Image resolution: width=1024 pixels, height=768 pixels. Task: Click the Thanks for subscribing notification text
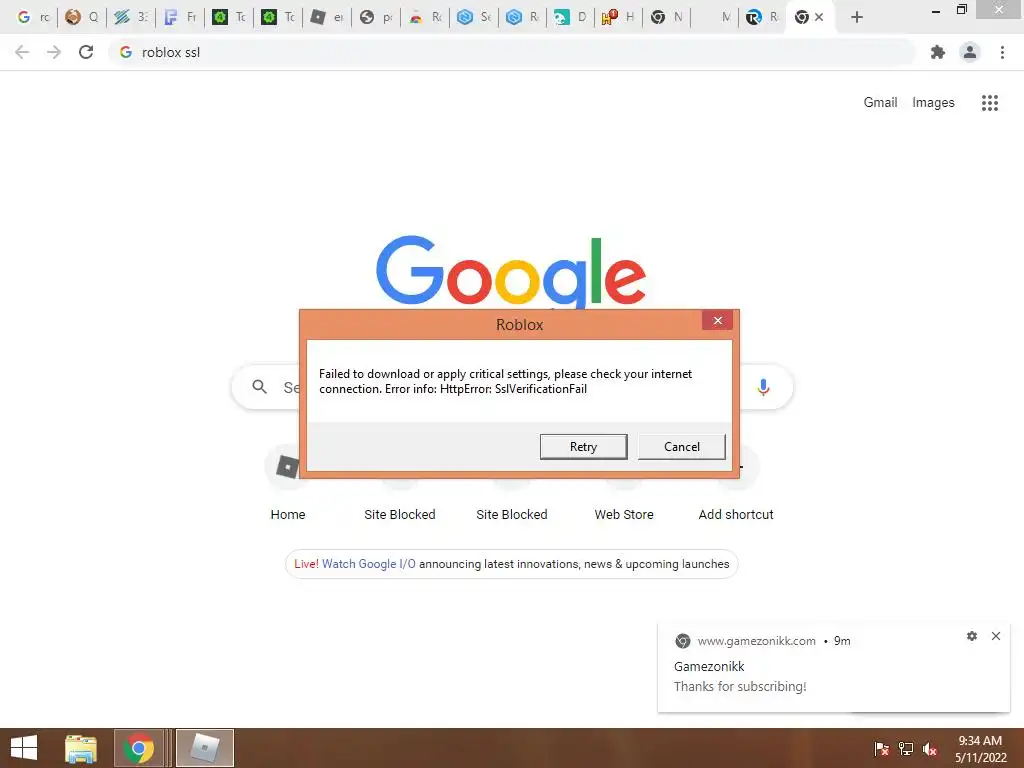[x=740, y=686]
